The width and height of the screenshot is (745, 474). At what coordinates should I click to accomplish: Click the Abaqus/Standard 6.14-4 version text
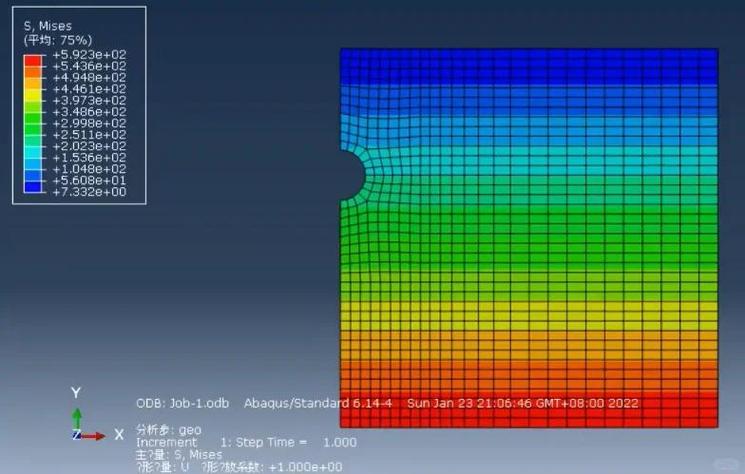[318, 403]
